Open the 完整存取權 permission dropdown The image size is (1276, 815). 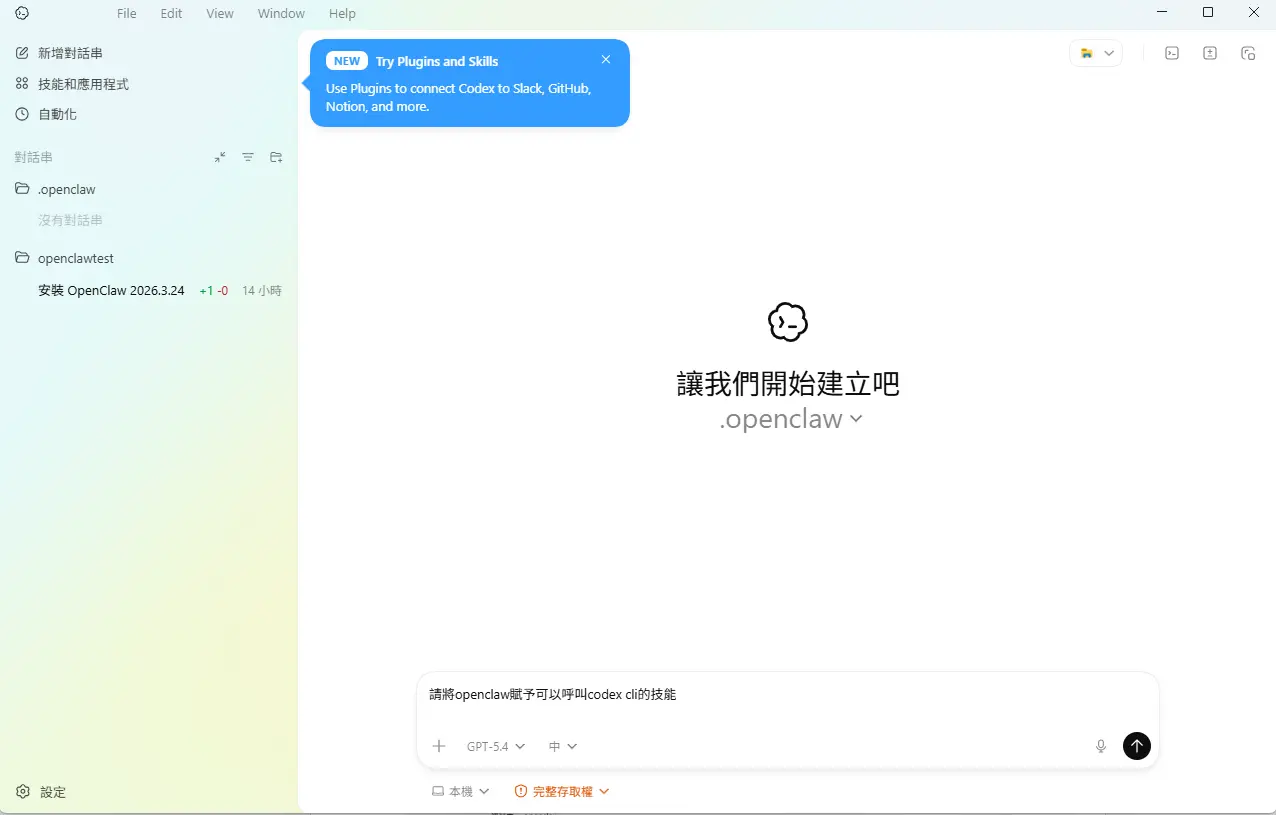[x=562, y=791]
